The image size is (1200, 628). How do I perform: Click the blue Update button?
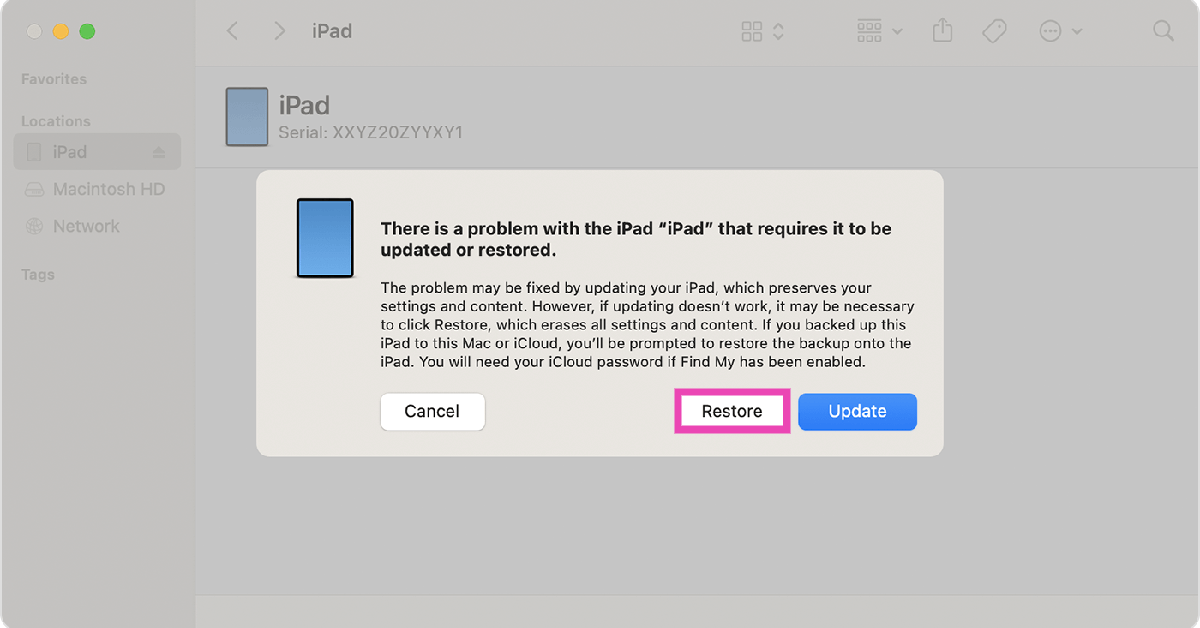click(x=857, y=411)
